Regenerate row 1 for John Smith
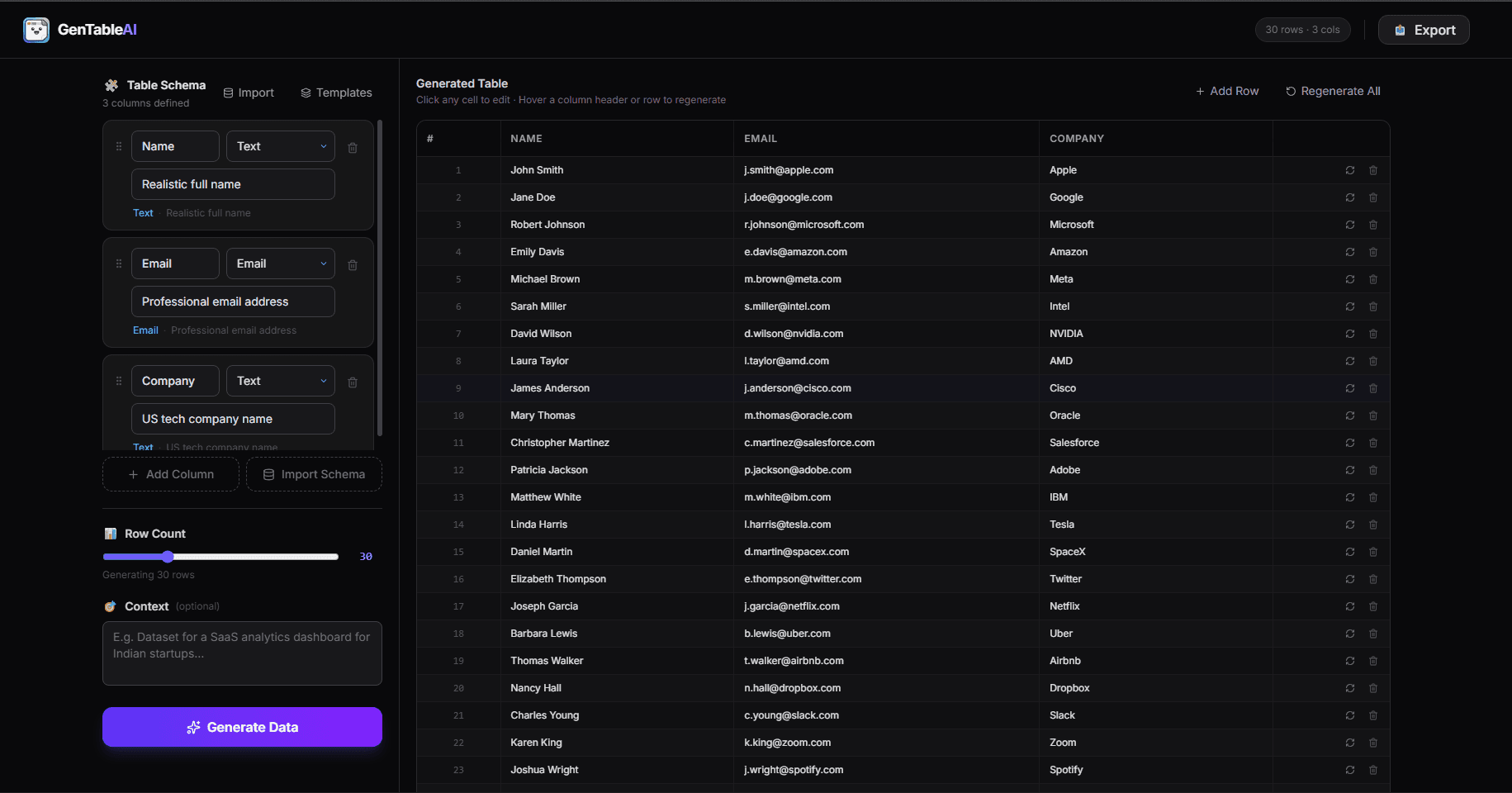This screenshot has height=793, width=1512. coord(1350,169)
